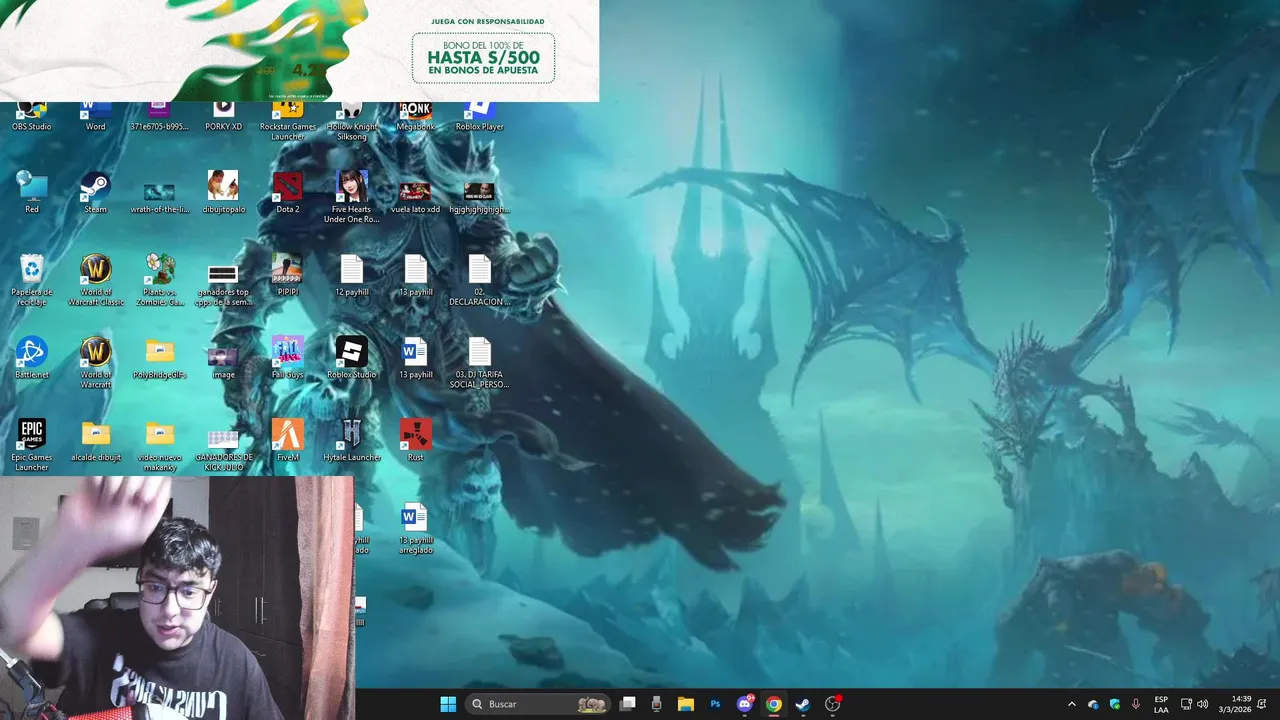Open the video nuevo makanky folder

click(x=159, y=445)
